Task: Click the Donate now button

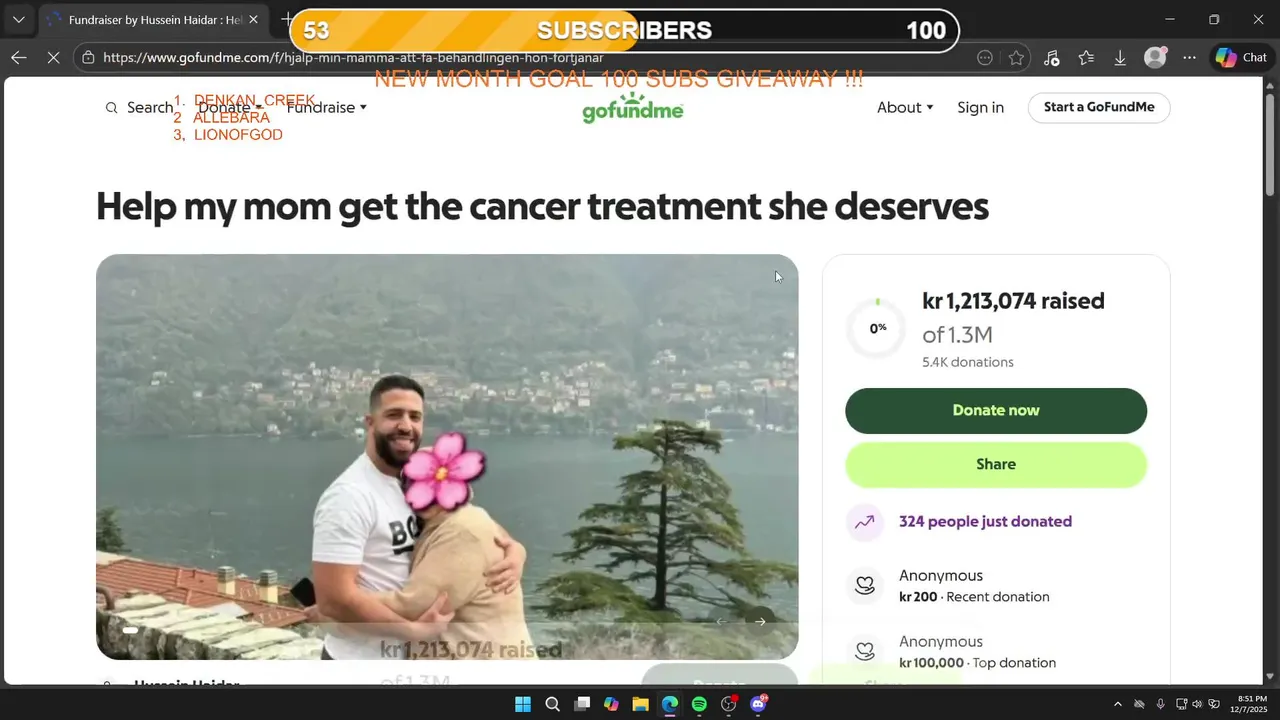Action: (x=996, y=411)
